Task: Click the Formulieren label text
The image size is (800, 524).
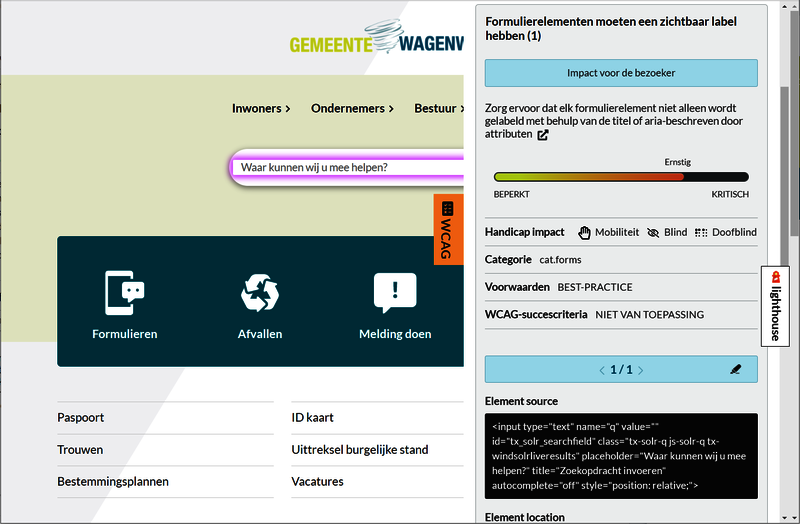Action: (124, 334)
